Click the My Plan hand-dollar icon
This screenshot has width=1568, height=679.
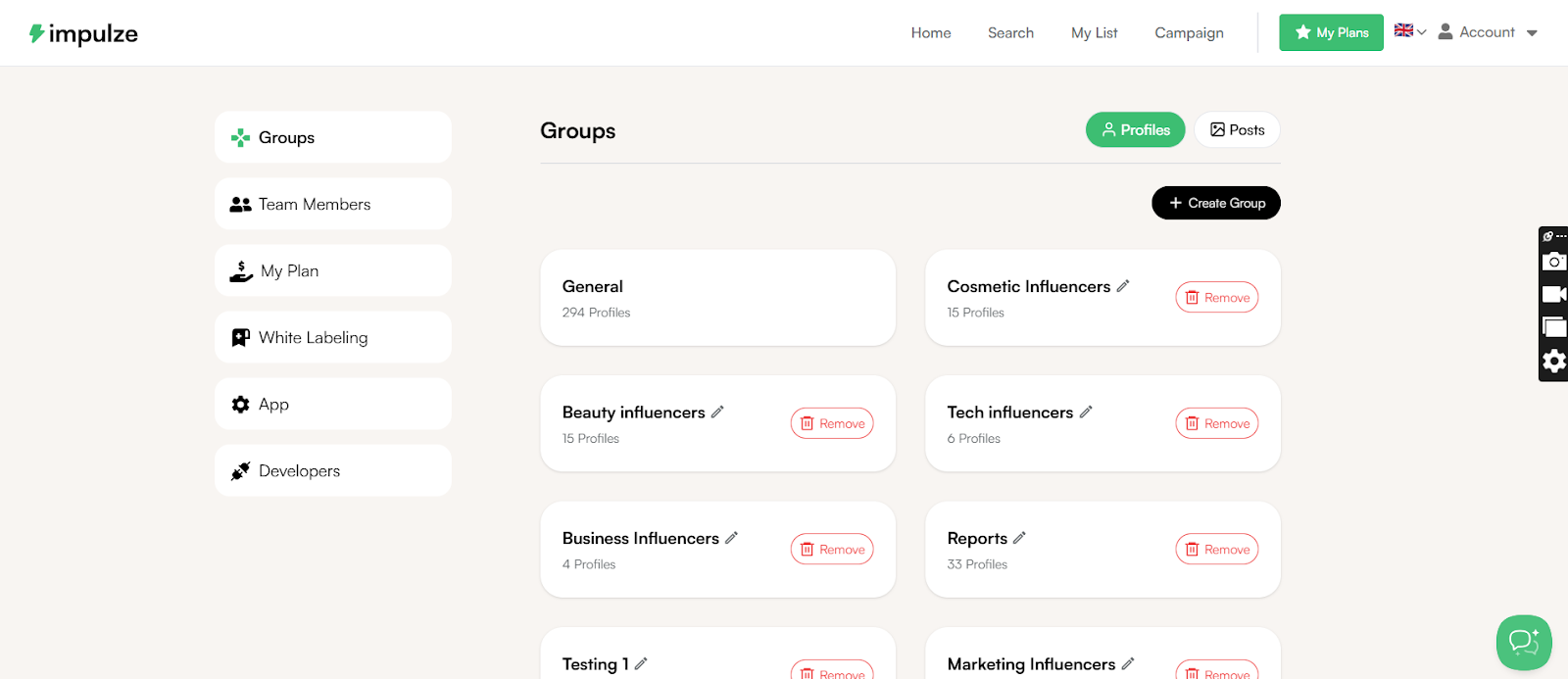[241, 271]
